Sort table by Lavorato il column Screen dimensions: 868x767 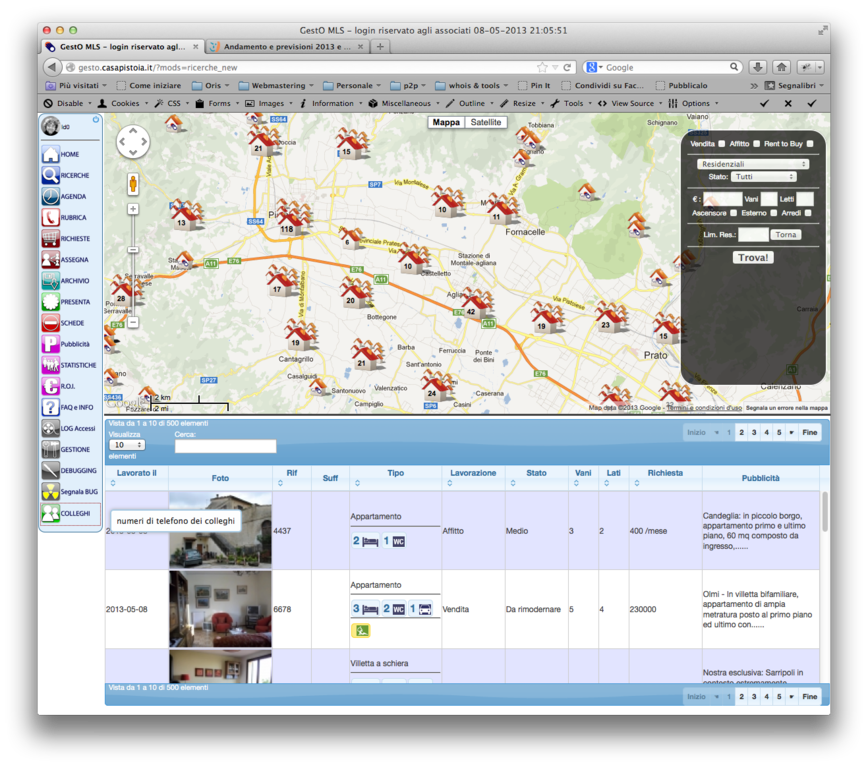pyautogui.click(x=137, y=478)
